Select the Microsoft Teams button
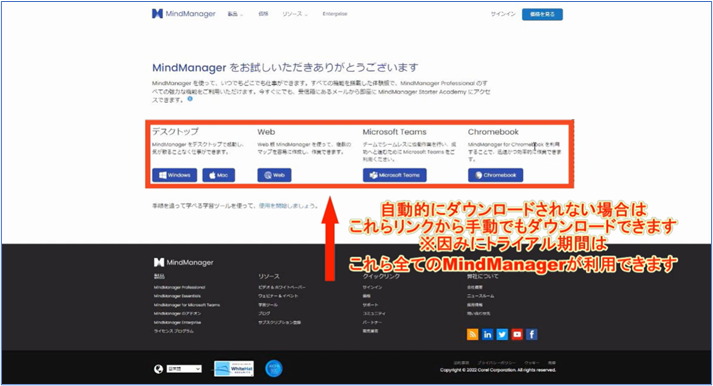The width and height of the screenshot is (713, 386). (395, 175)
